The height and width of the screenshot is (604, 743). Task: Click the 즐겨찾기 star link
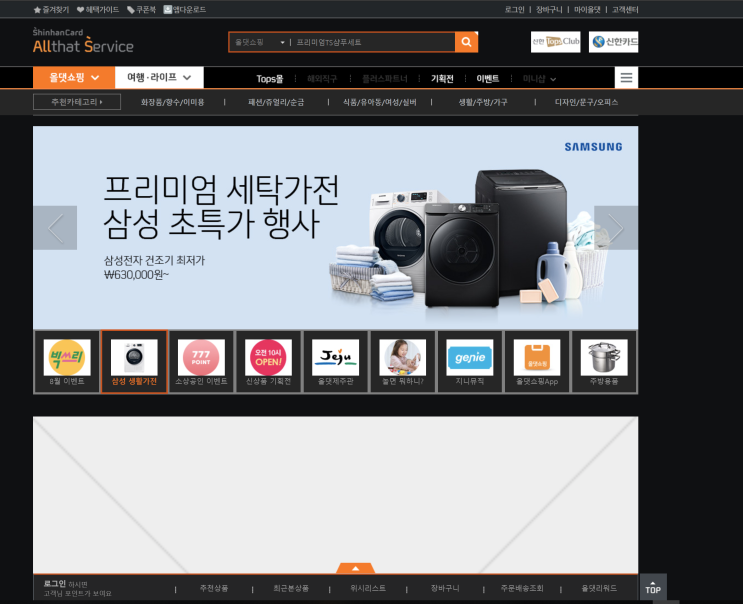point(51,9)
